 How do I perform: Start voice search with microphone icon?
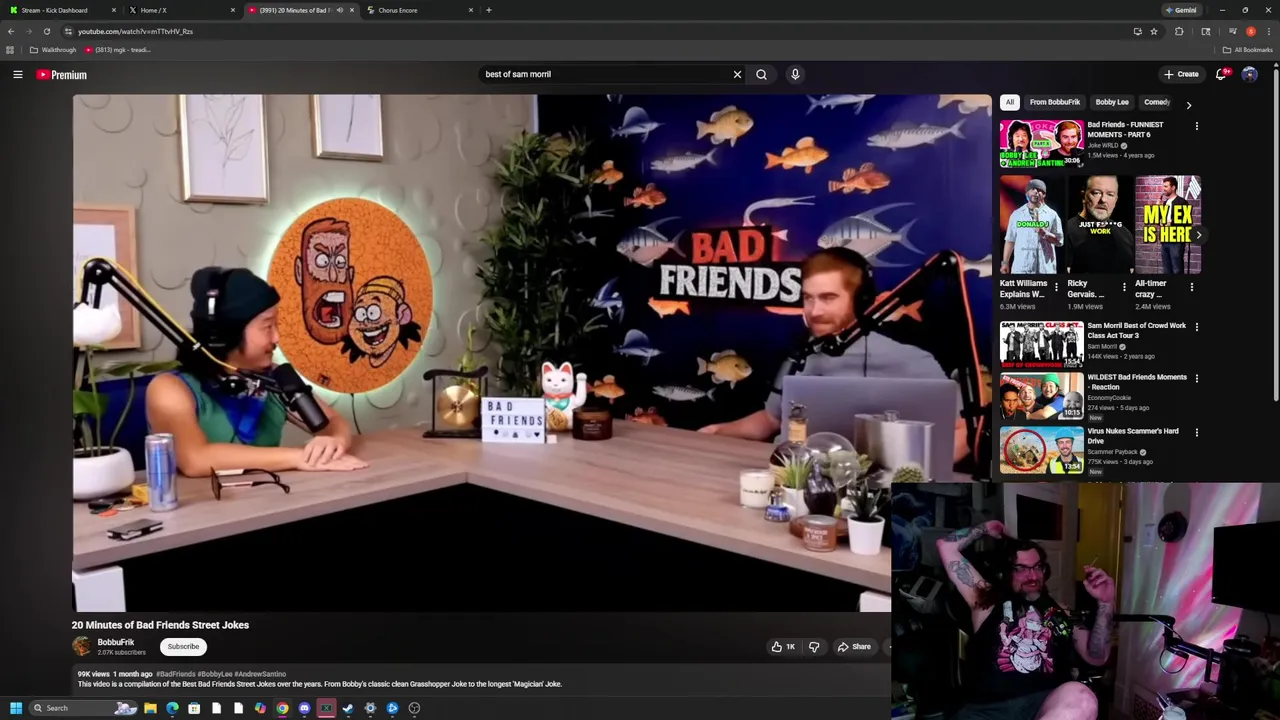coord(795,74)
